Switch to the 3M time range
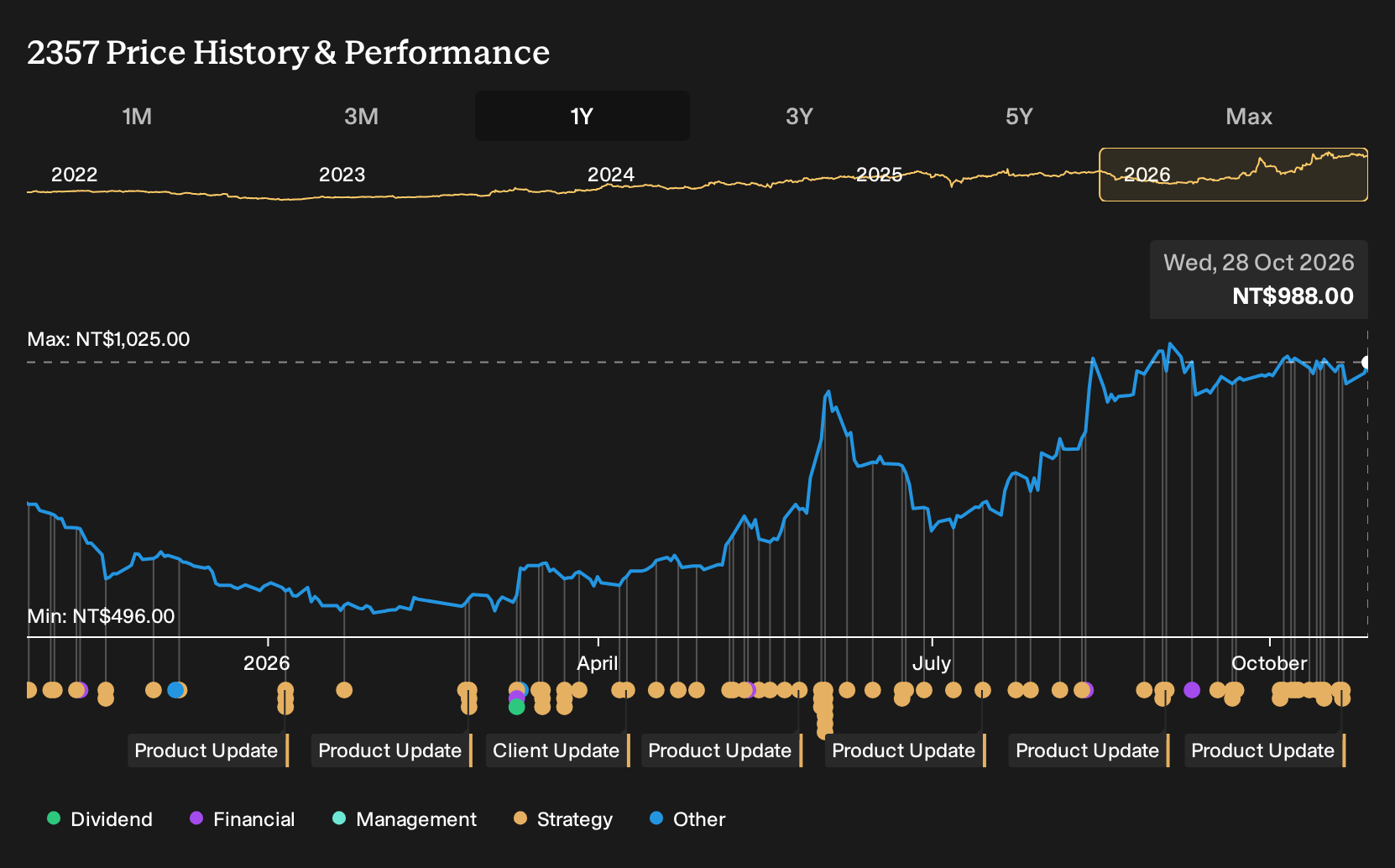 (361, 116)
